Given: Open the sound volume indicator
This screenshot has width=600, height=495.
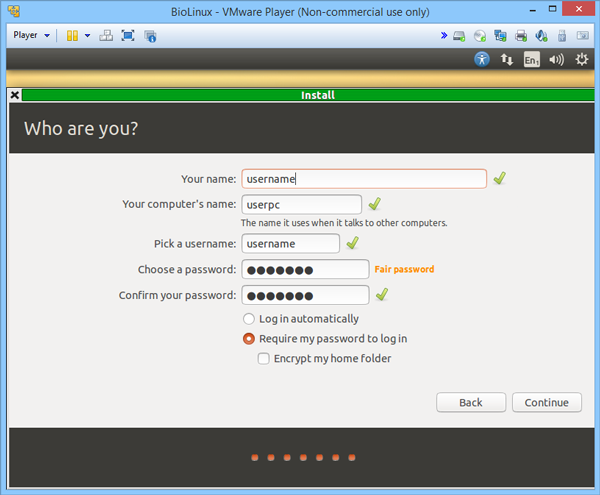Looking at the screenshot, I should point(556,60).
